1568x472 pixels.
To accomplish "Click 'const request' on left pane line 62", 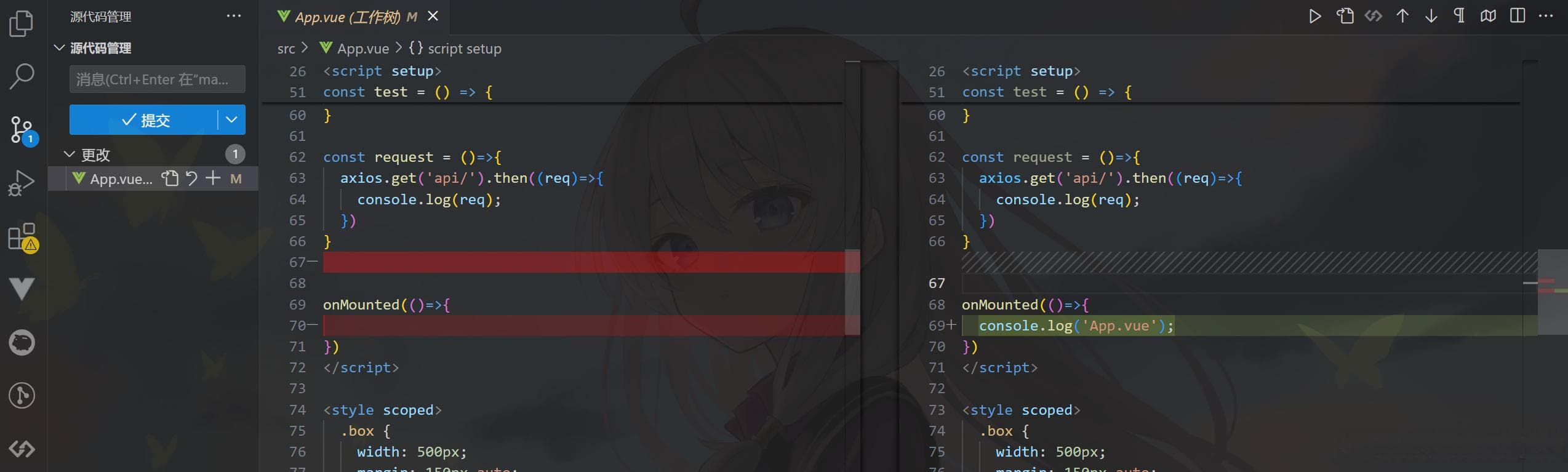I will 378,158.
